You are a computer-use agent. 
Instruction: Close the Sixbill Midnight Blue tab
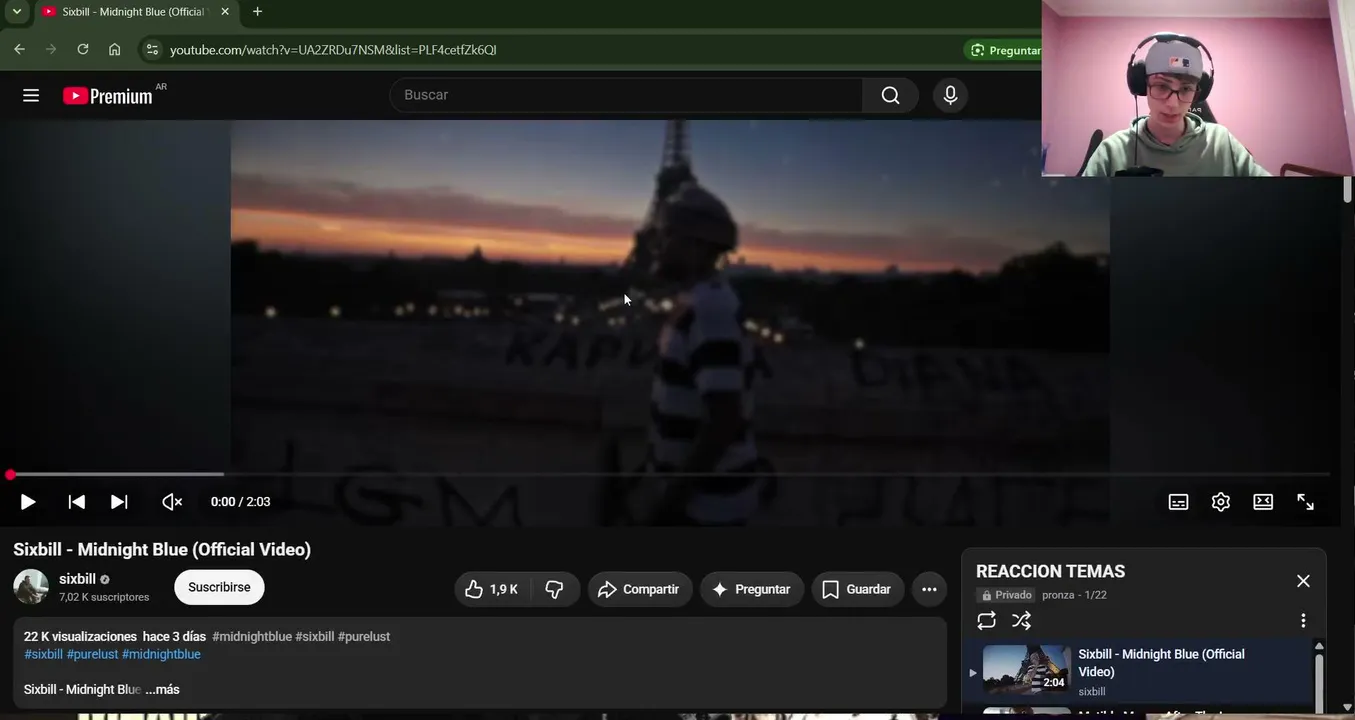pyautogui.click(x=225, y=12)
